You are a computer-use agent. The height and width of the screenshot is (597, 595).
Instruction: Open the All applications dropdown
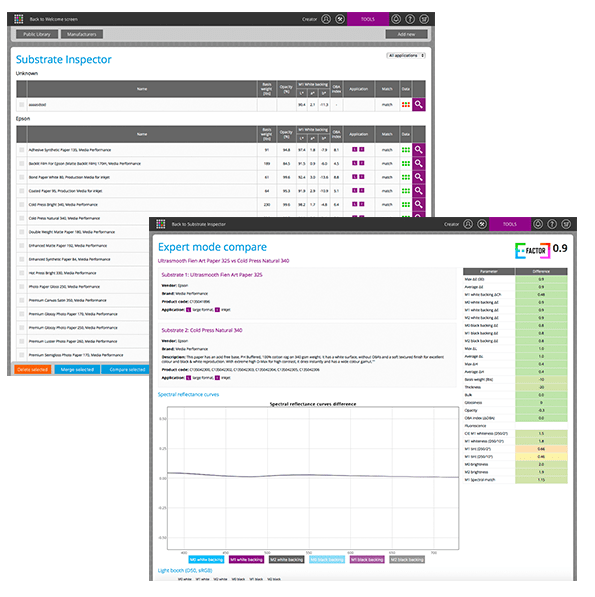click(x=406, y=56)
